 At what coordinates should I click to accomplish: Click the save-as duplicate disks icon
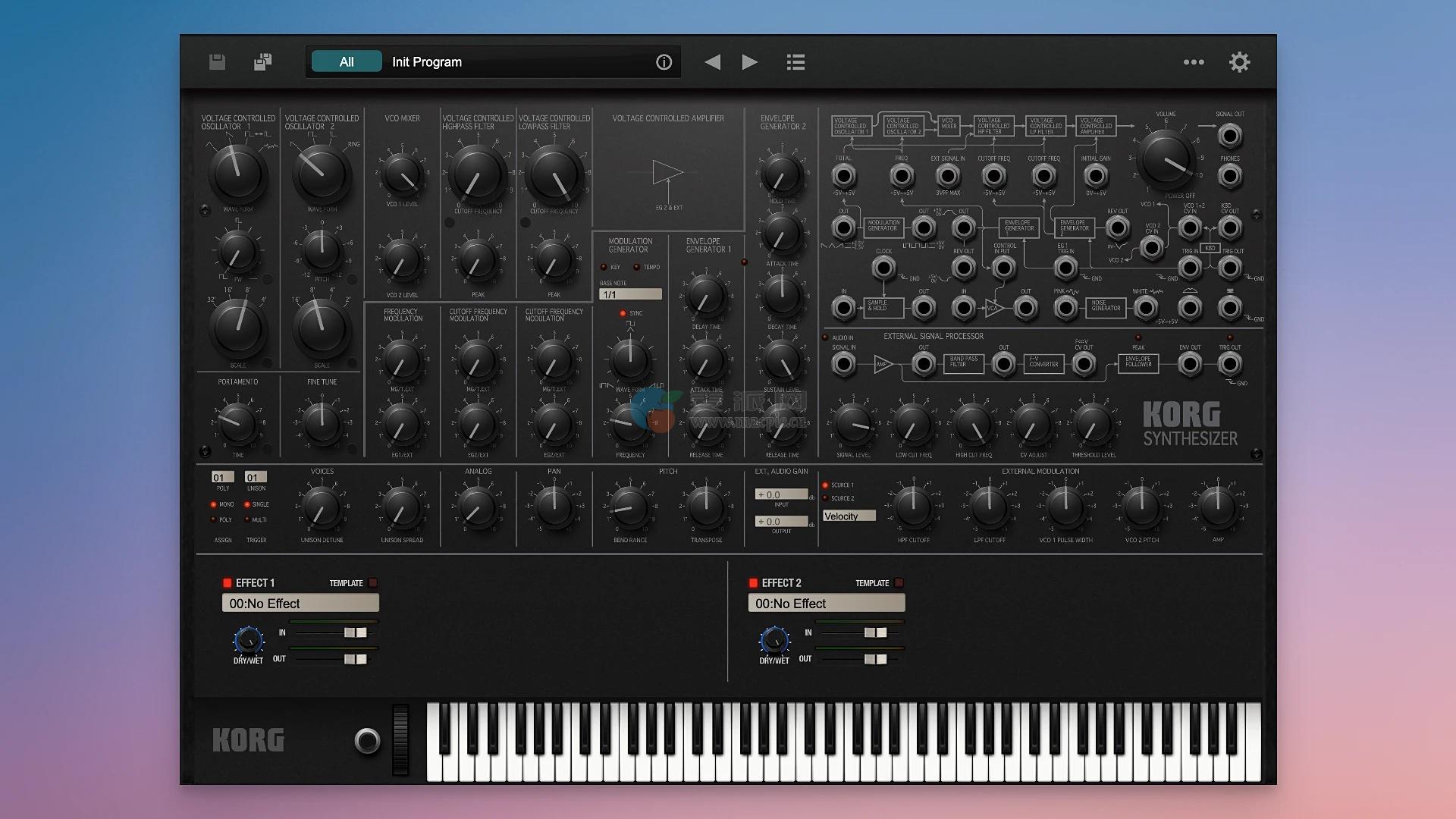coord(262,62)
